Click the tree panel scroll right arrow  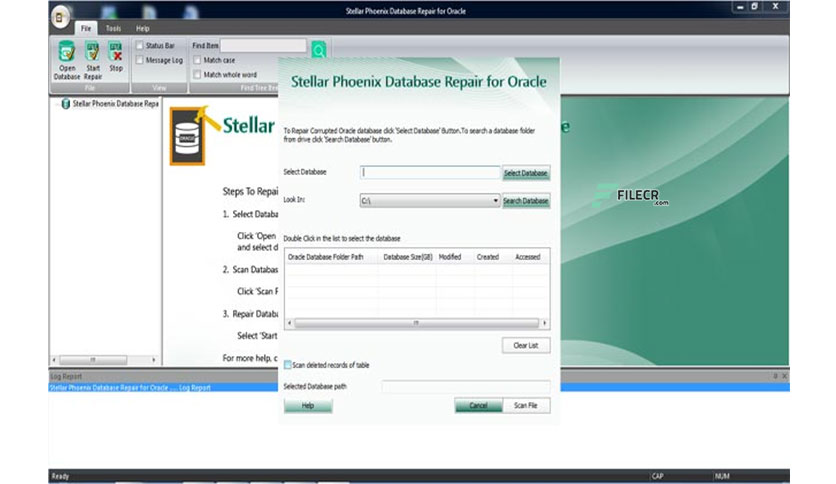(154, 360)
